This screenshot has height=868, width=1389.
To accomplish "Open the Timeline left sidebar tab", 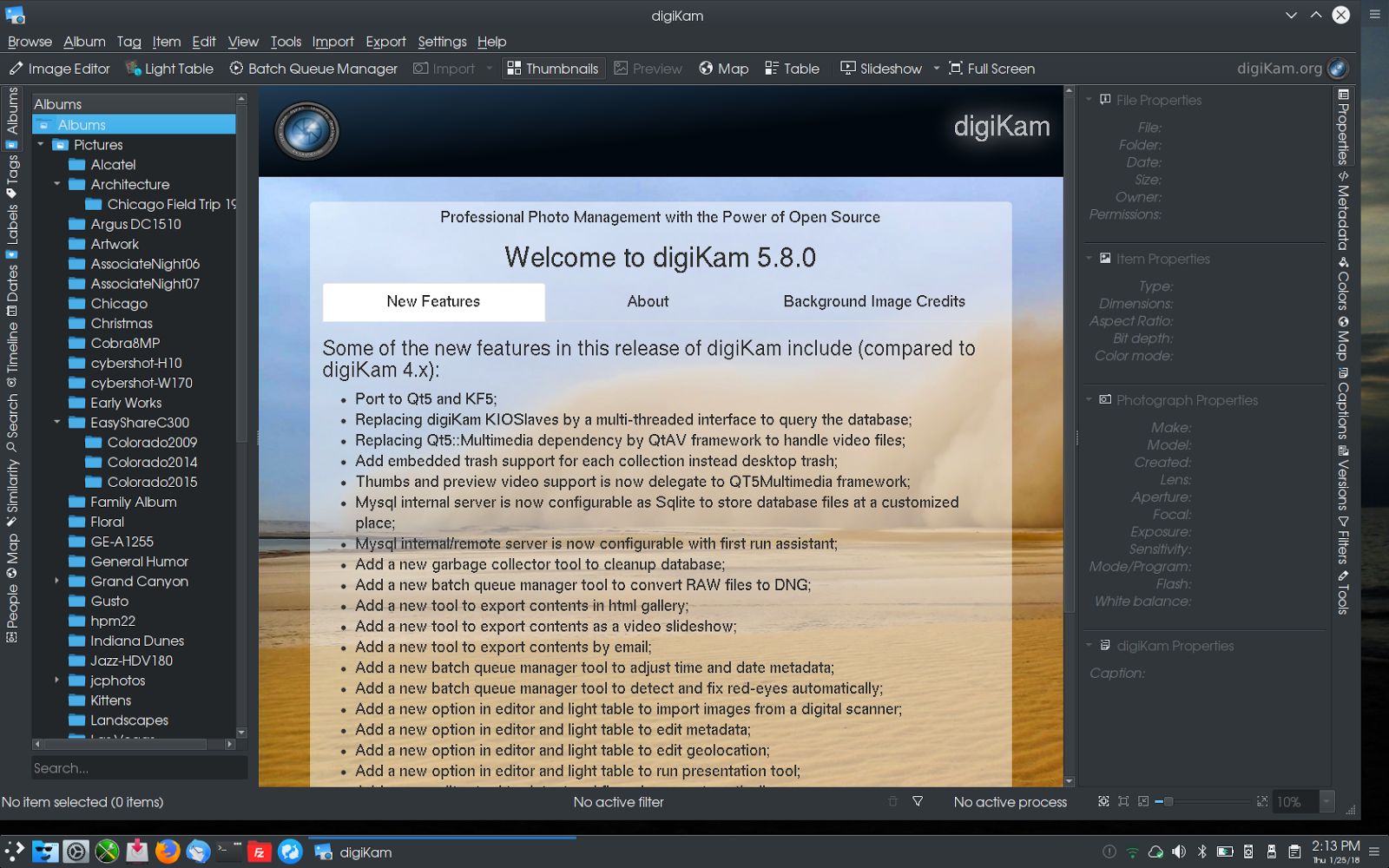I will coord(12,354).
